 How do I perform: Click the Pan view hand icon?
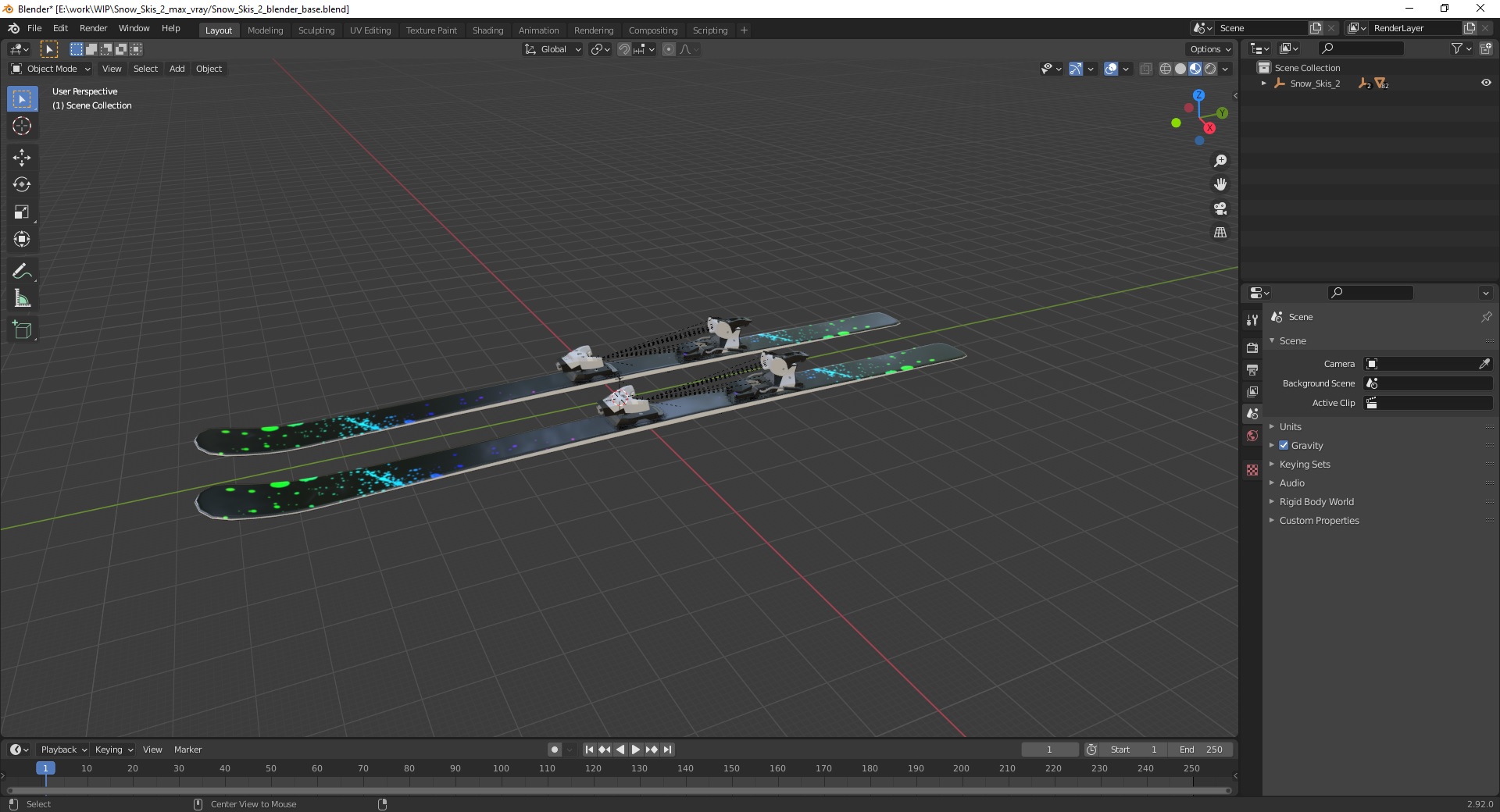coord(1220,184)
